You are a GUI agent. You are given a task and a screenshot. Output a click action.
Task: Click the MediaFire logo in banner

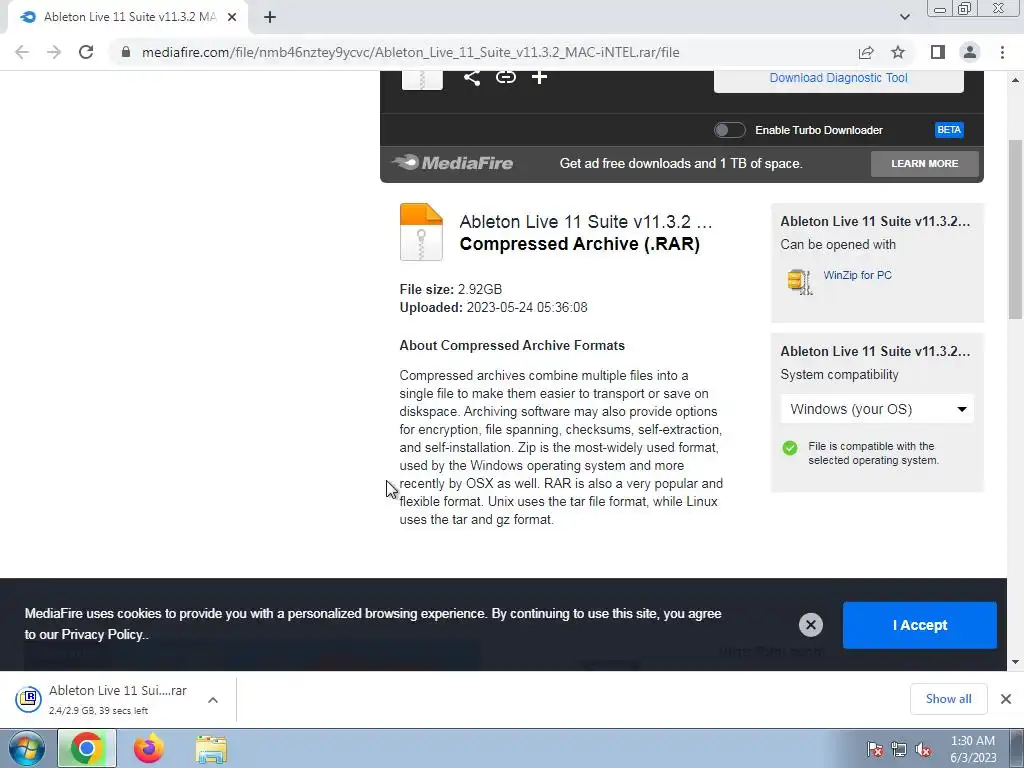452,163
